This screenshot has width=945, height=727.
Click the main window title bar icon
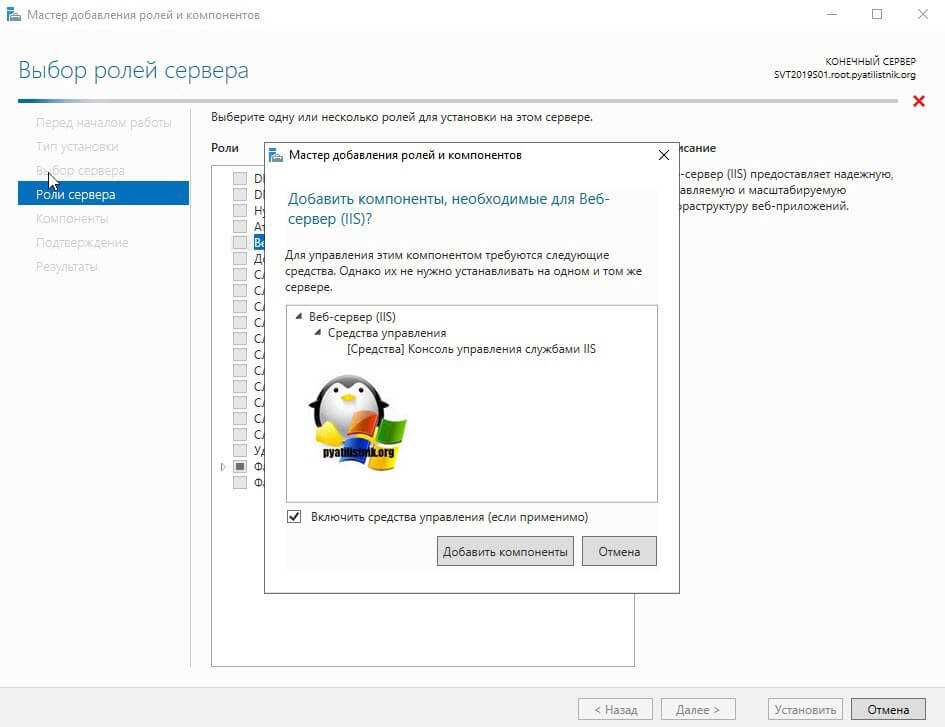[x=13, y=14]
